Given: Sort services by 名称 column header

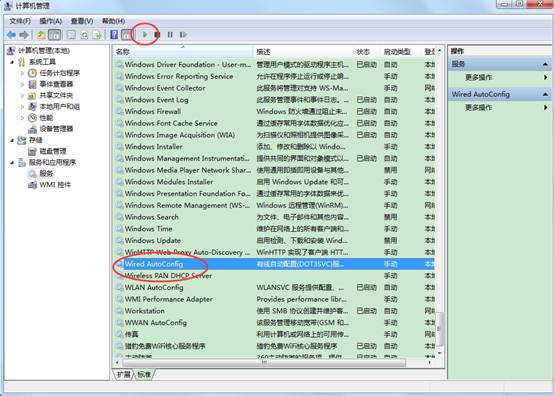Looking at the screenshot, I should pos(183,52).
